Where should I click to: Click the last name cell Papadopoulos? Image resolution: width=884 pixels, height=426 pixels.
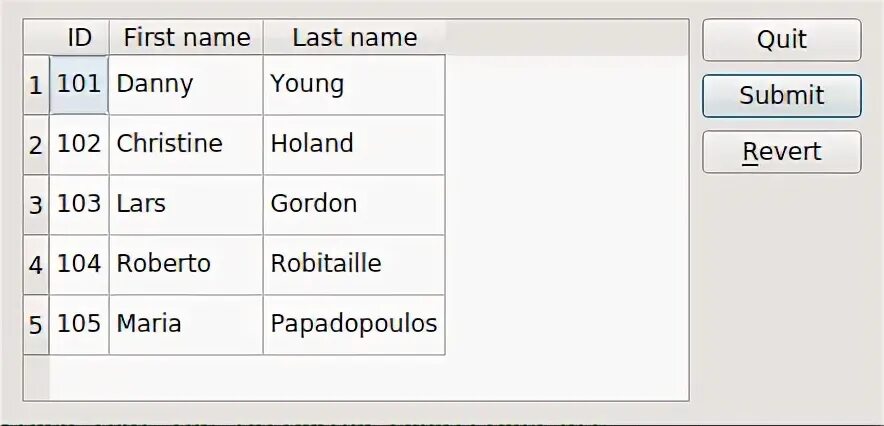coord(354,324)
